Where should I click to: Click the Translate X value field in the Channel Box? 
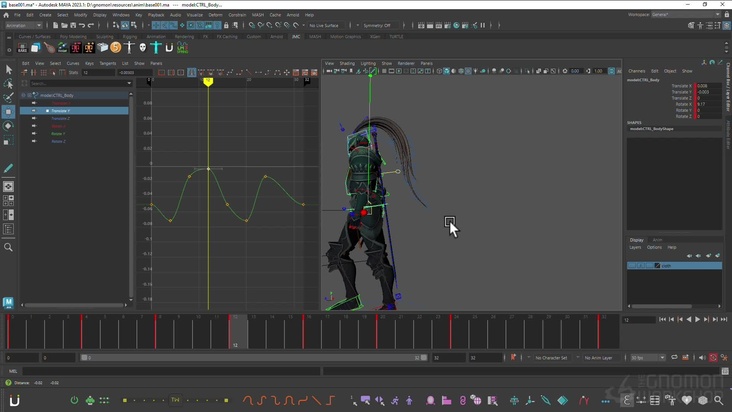pos(708,86)
